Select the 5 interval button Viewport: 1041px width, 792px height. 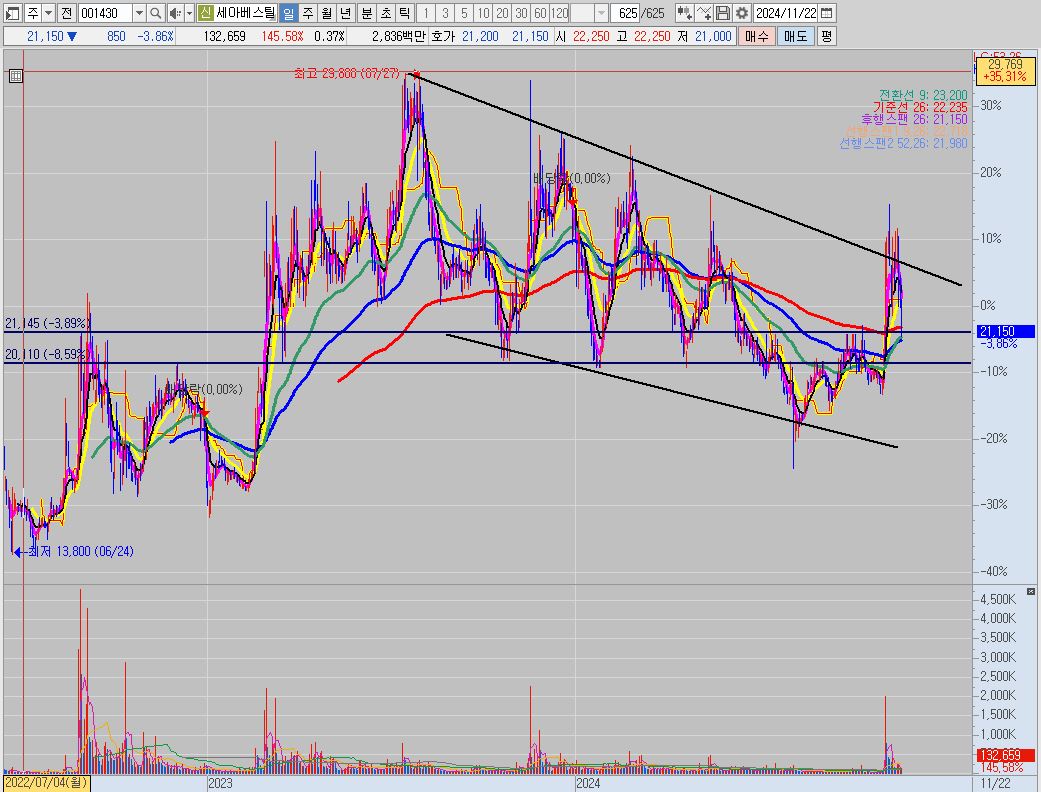pyautogui.click(x=464, y=13)
